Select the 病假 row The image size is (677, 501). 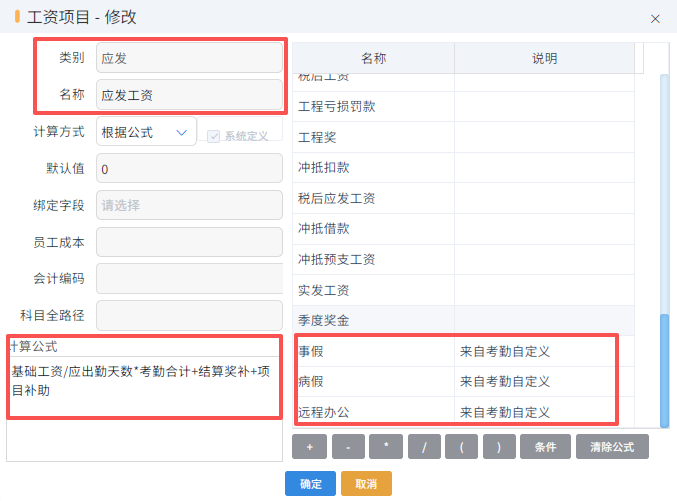(x=463, y=382)
